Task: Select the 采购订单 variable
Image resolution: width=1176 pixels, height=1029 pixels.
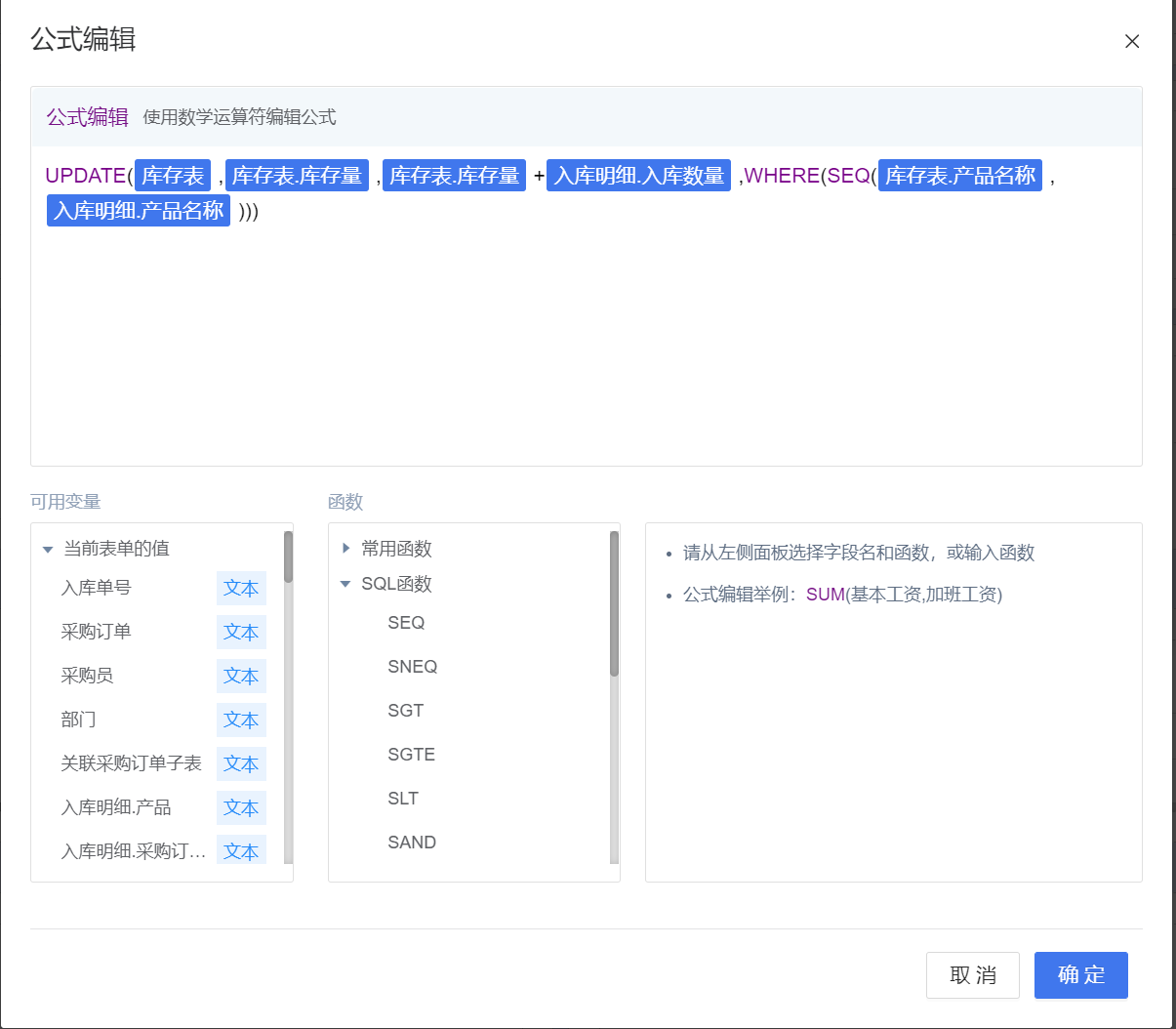Action: 96,632
